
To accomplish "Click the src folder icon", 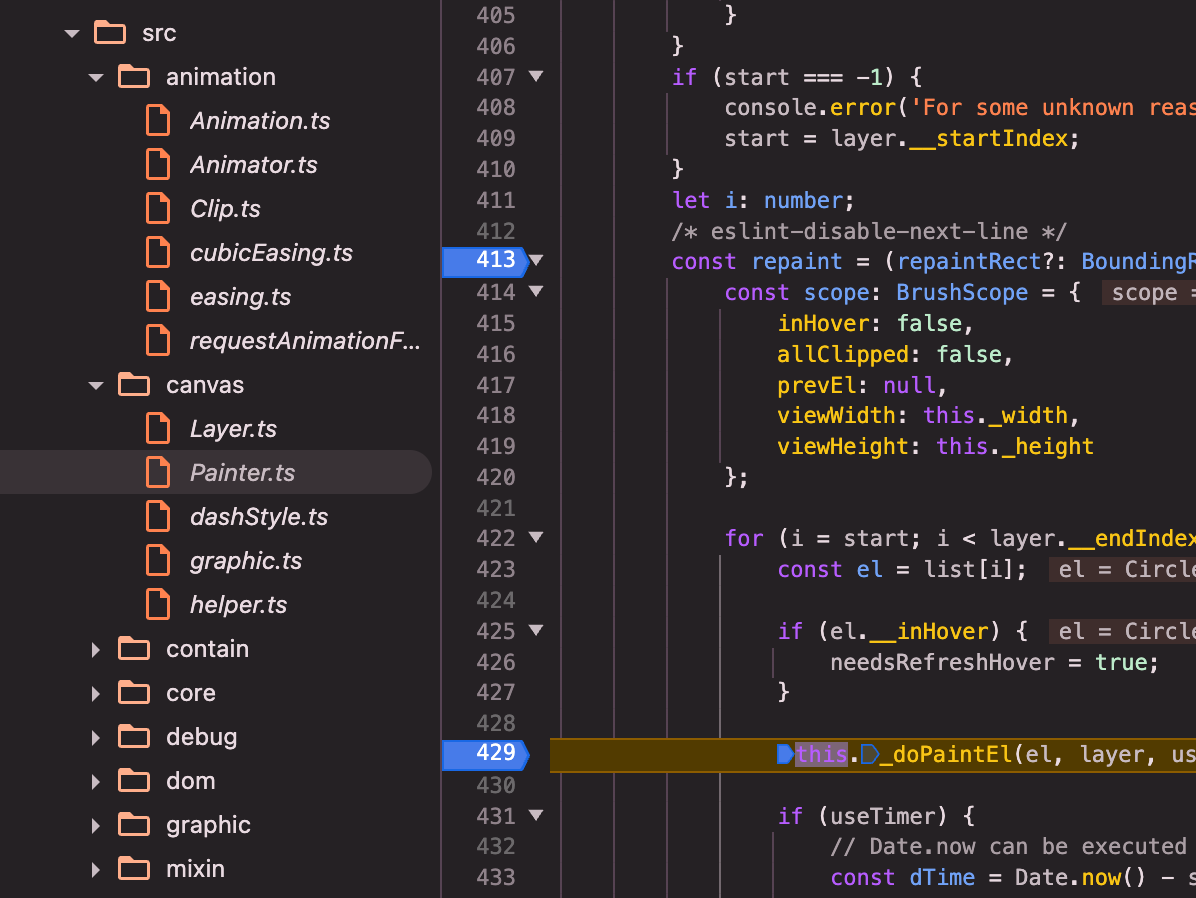I will [x=110, y=33].
